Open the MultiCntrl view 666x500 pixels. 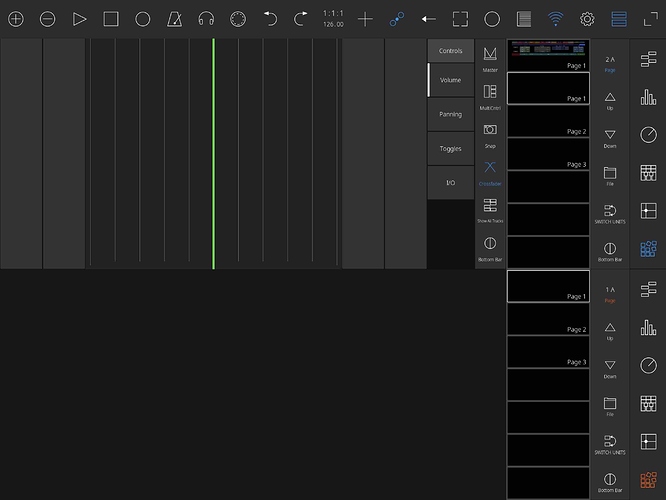pos(490,95)
